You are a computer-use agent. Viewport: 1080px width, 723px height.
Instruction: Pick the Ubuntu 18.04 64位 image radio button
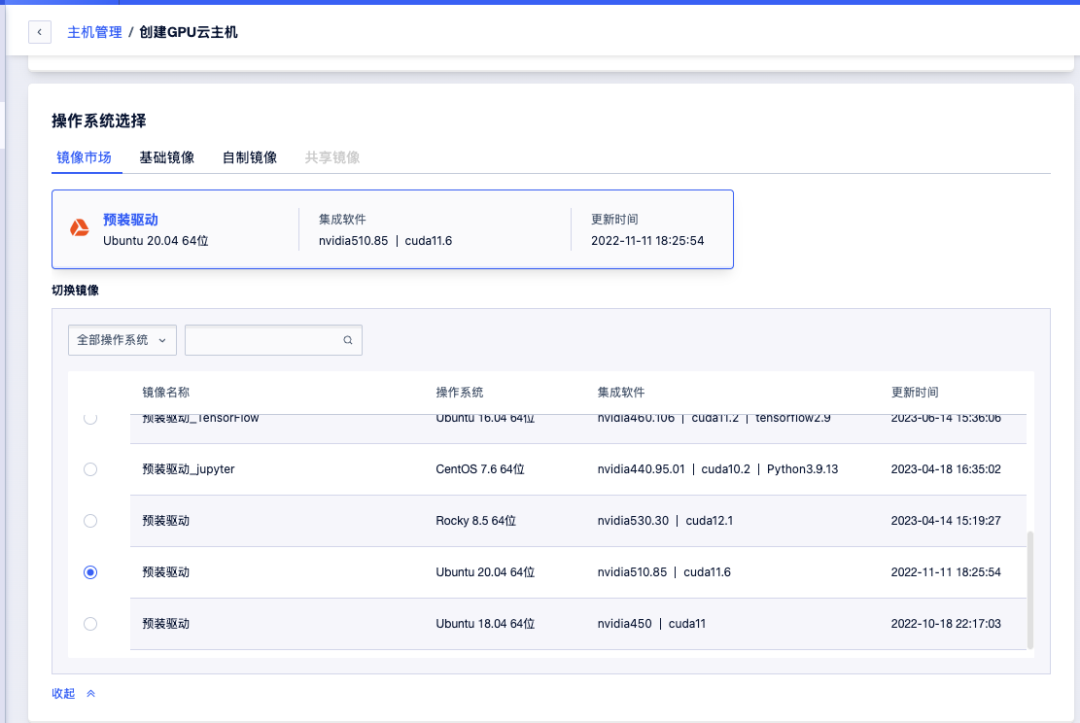(x=90, y=625)
